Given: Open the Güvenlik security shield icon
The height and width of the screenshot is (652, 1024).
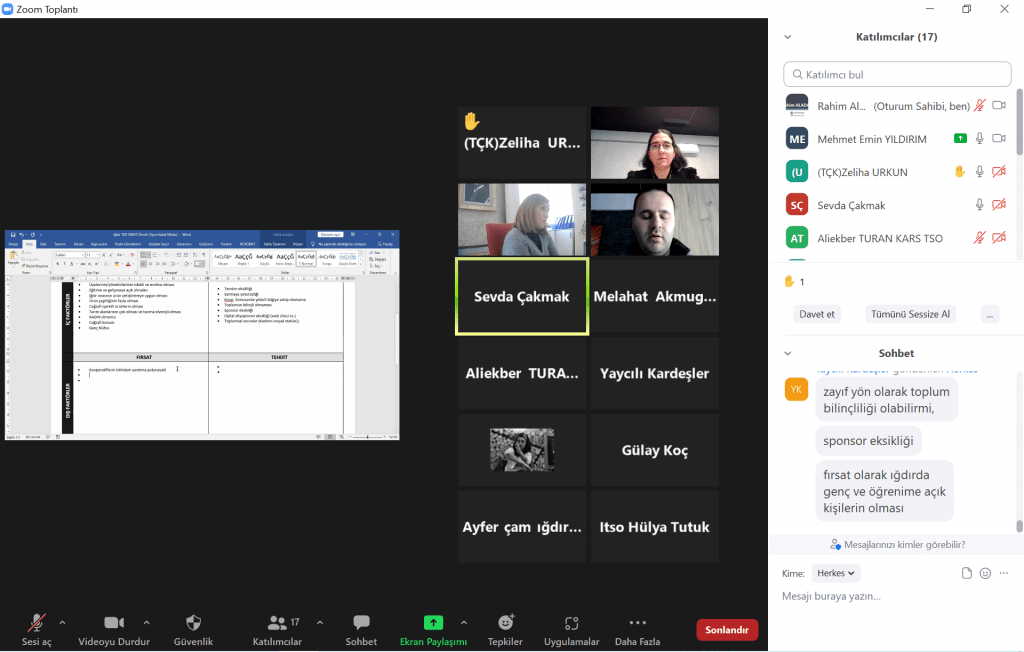Looking at the screenshot, I should click(x=193, y=623).
